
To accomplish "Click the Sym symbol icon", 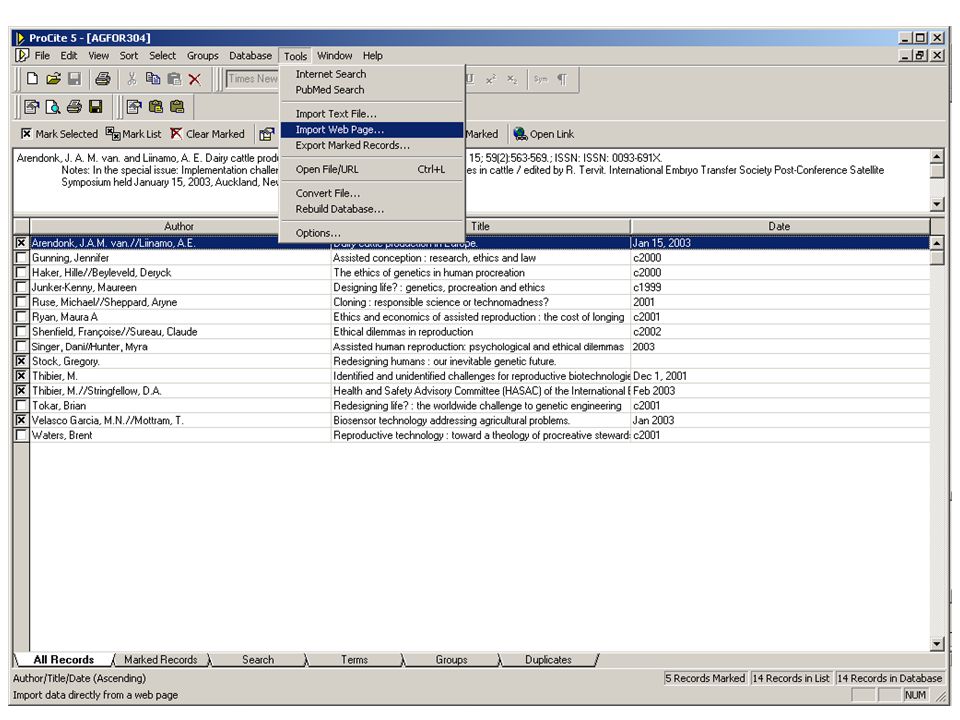I will (x=540, y=80).
